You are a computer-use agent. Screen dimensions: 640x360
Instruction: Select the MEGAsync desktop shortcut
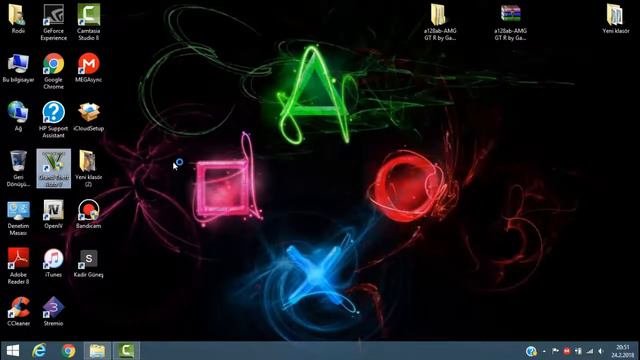click(89, 68)
